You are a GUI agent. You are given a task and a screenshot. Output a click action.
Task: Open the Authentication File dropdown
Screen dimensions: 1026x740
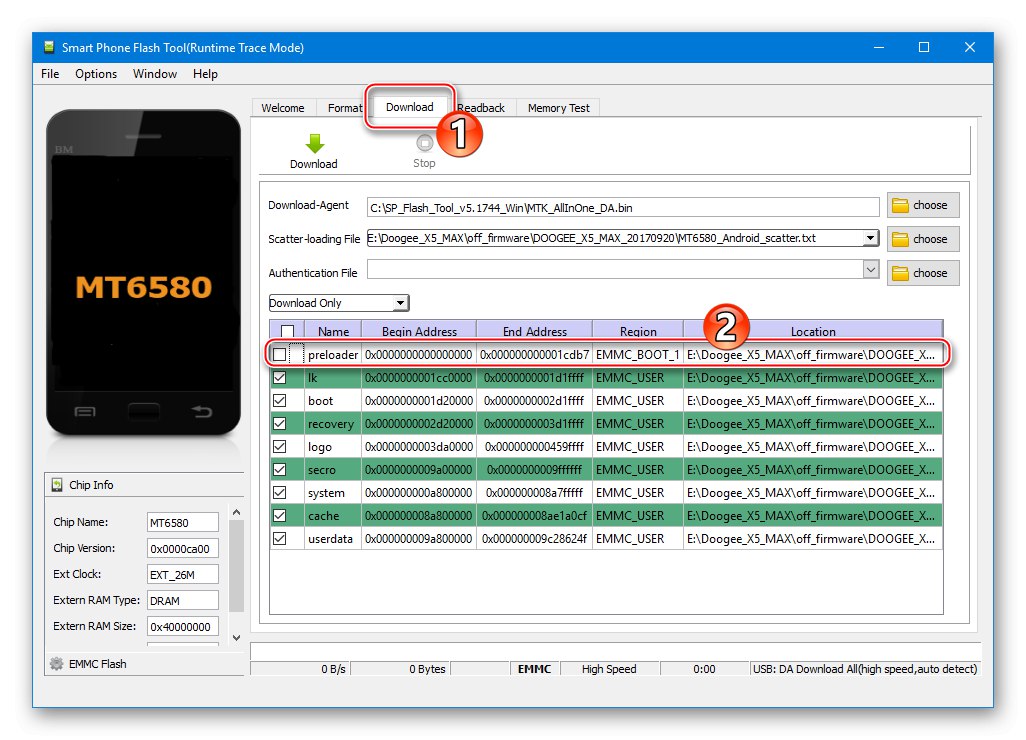(x=869, y=272)
